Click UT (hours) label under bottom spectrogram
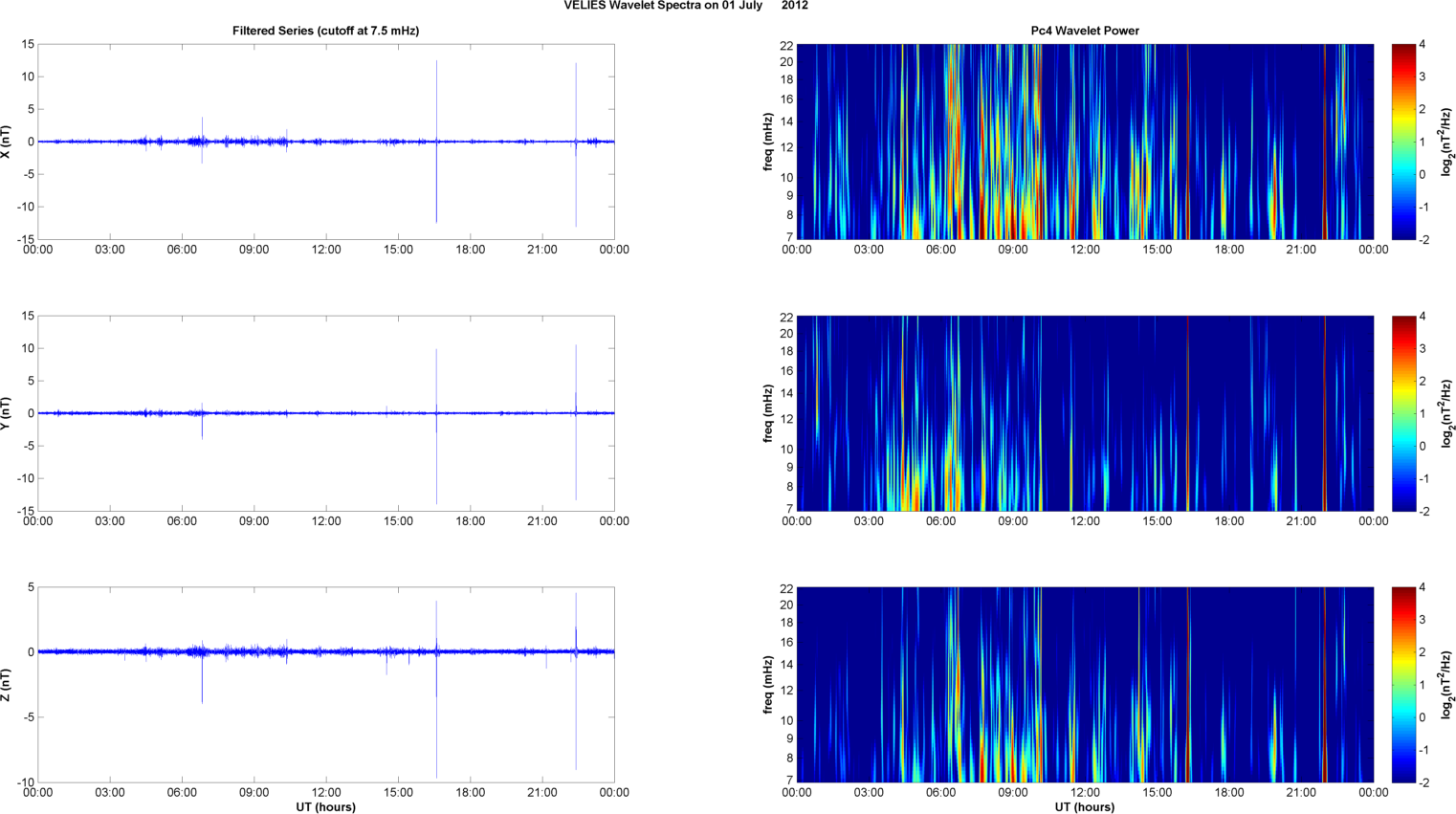 tap(1084, 806)
